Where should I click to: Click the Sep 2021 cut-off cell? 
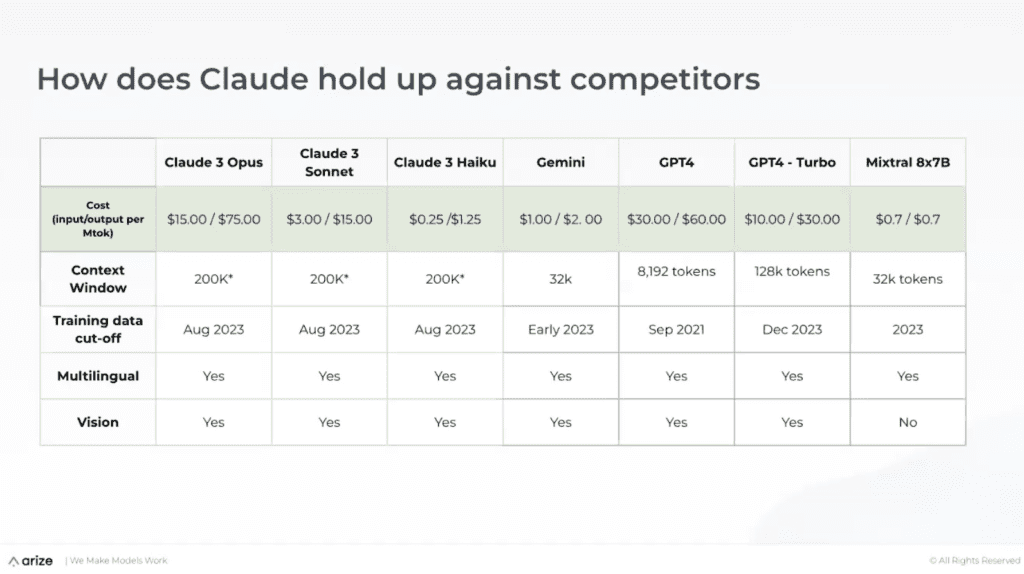click(x=676, y=329)
